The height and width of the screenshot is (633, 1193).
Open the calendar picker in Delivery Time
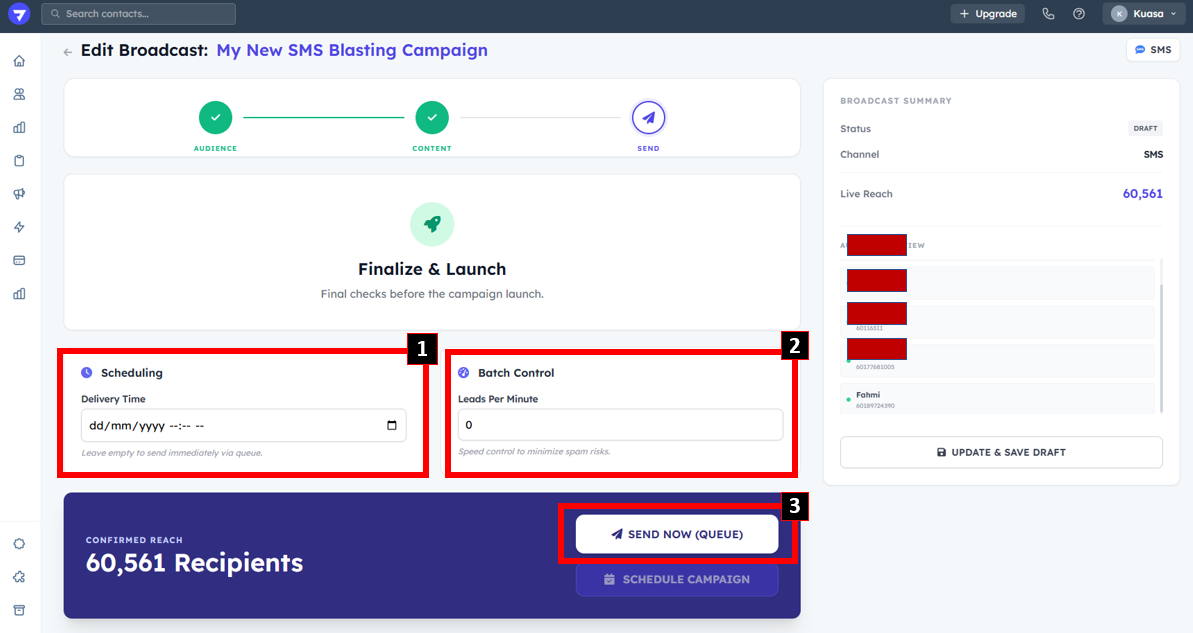tap(391, 425)
